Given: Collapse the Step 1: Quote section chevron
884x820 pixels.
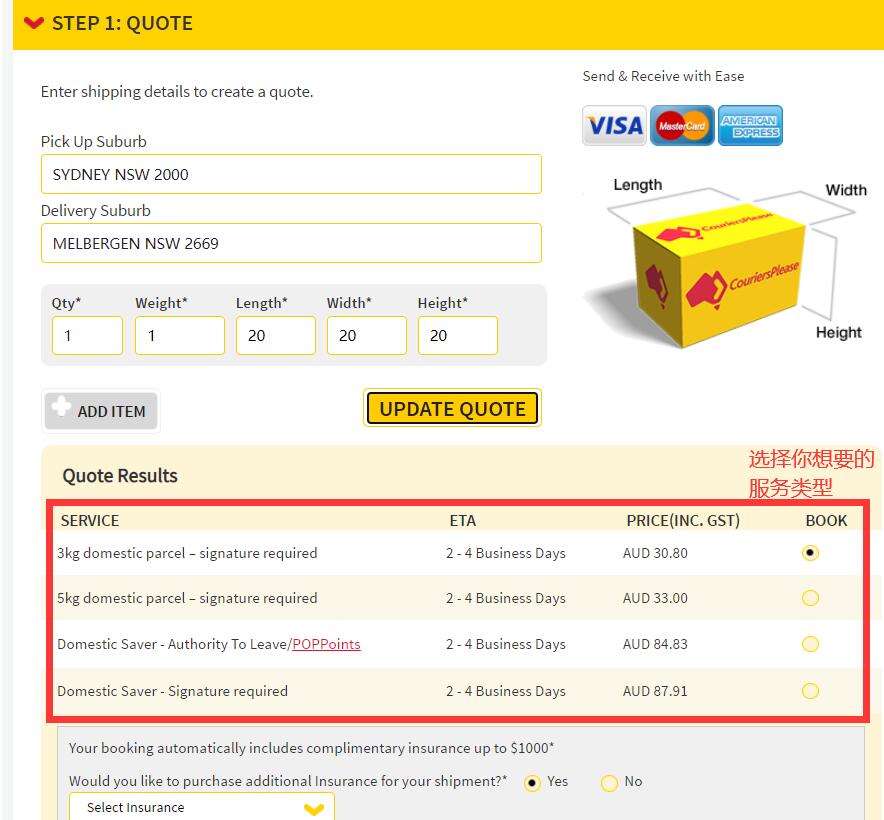Looking at the screenshot, I should coord(34,23).
